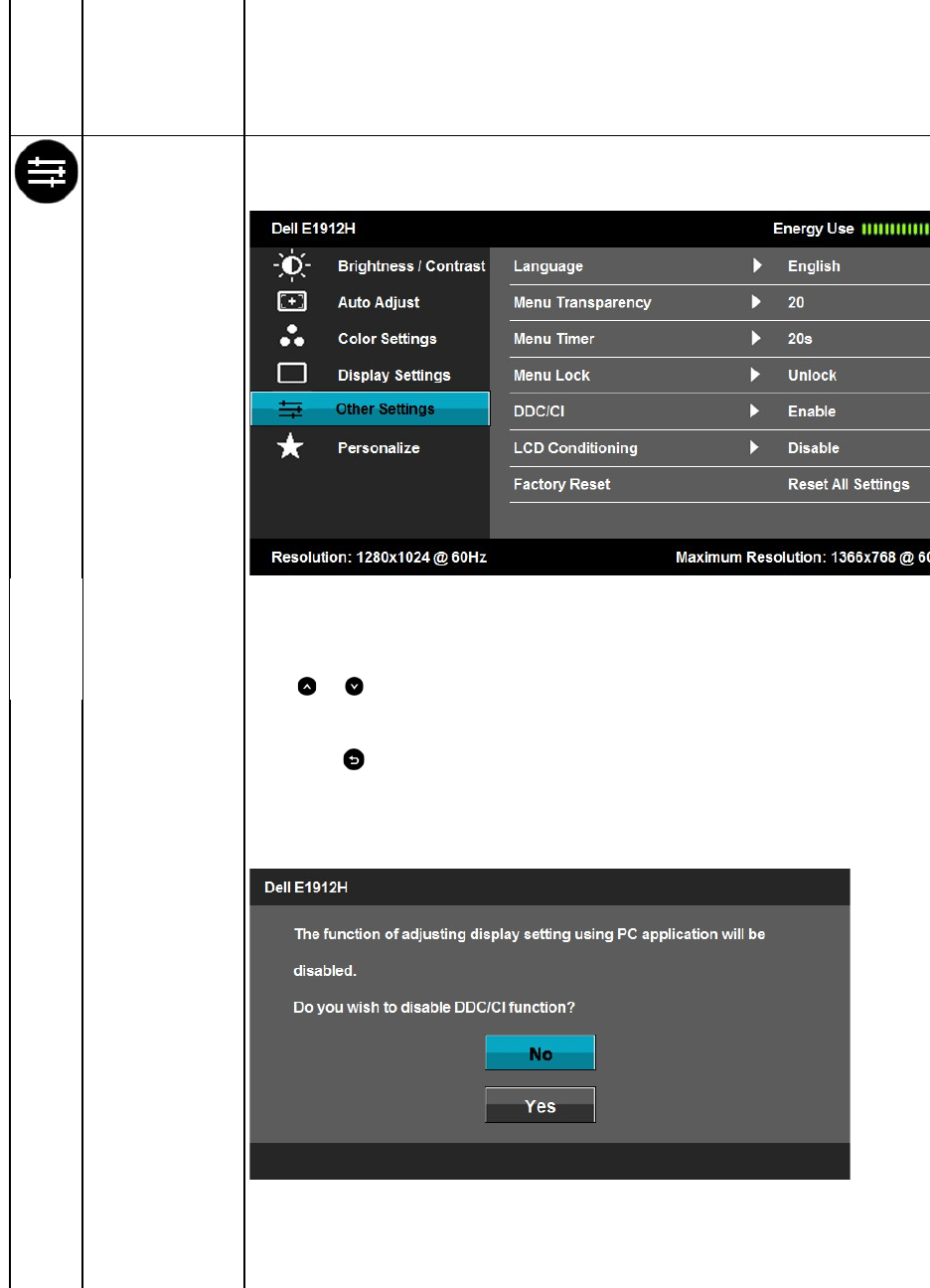Expand the Menu Transparency arrow
Image resolution: width=930 pixels, height=1288 pixels.
757,302
